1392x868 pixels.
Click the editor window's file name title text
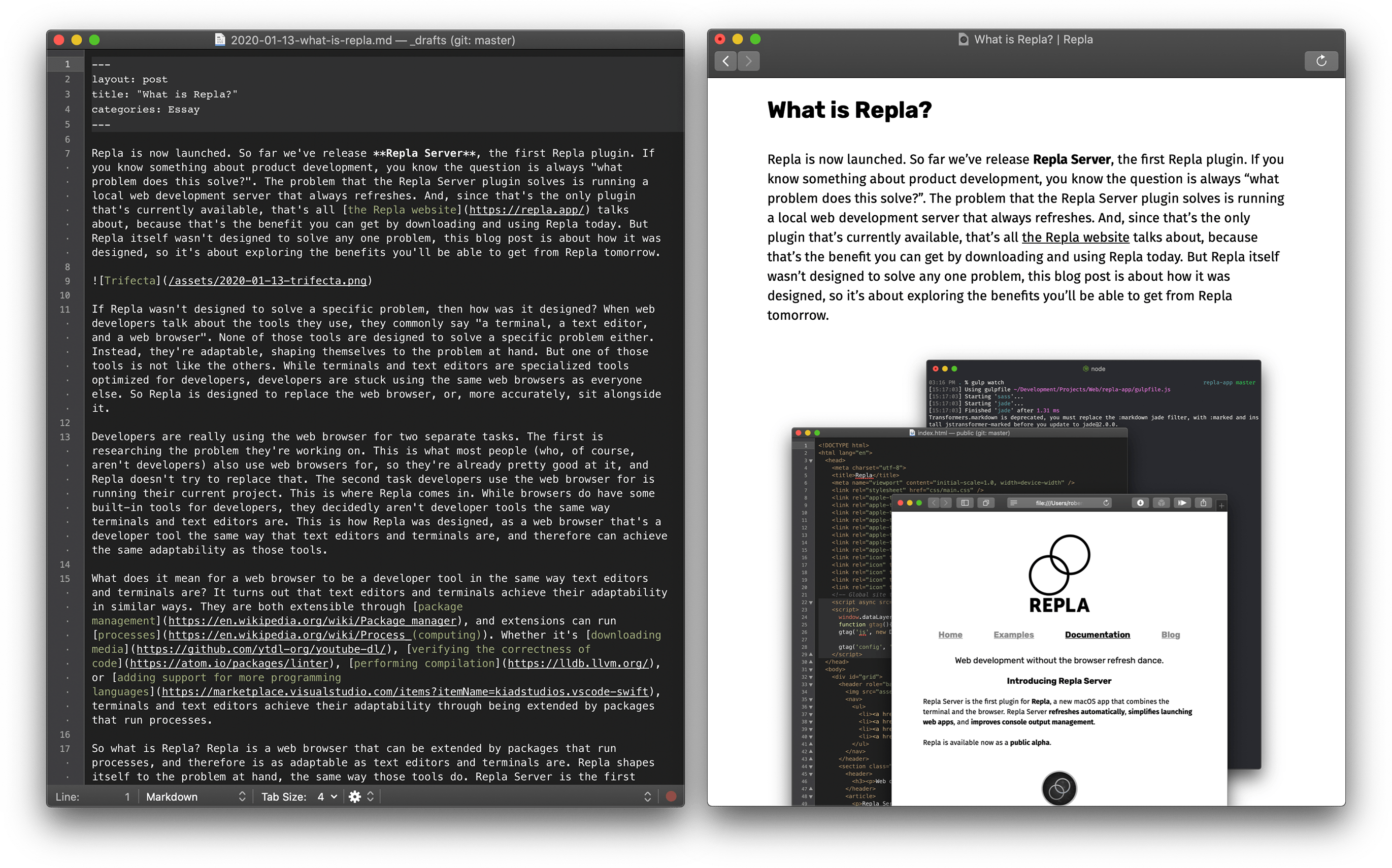pos(373,40)
